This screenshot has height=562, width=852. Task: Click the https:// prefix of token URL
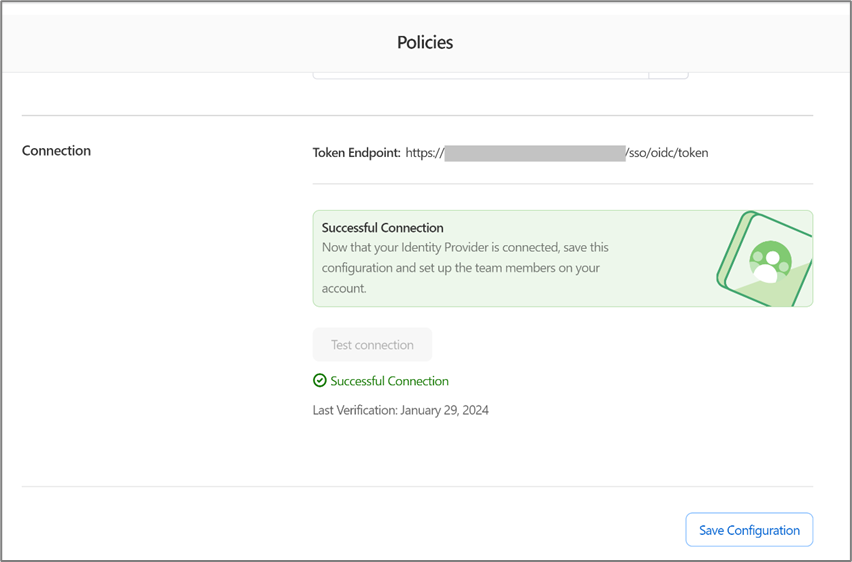pos(424,153)
